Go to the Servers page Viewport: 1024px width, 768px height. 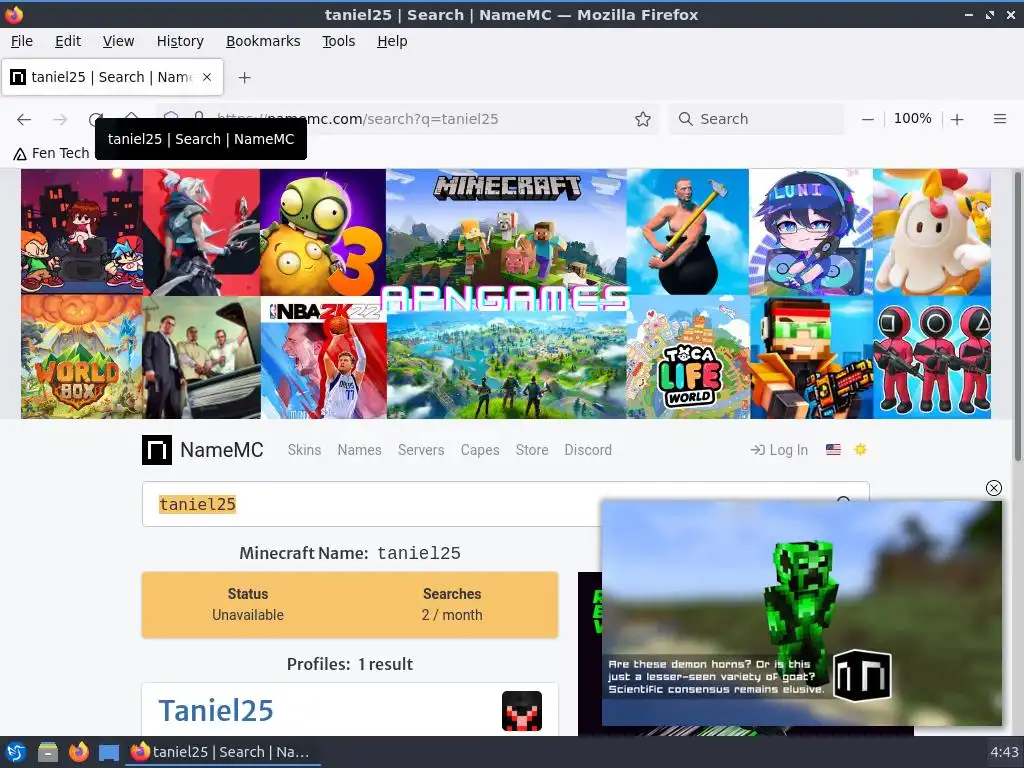pos(421,450)
